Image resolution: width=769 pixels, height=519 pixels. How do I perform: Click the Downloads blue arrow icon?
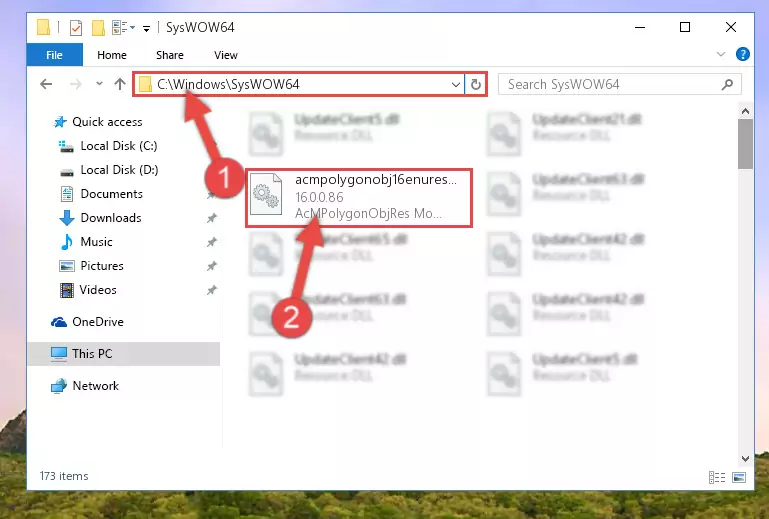[x=67, y=218]
